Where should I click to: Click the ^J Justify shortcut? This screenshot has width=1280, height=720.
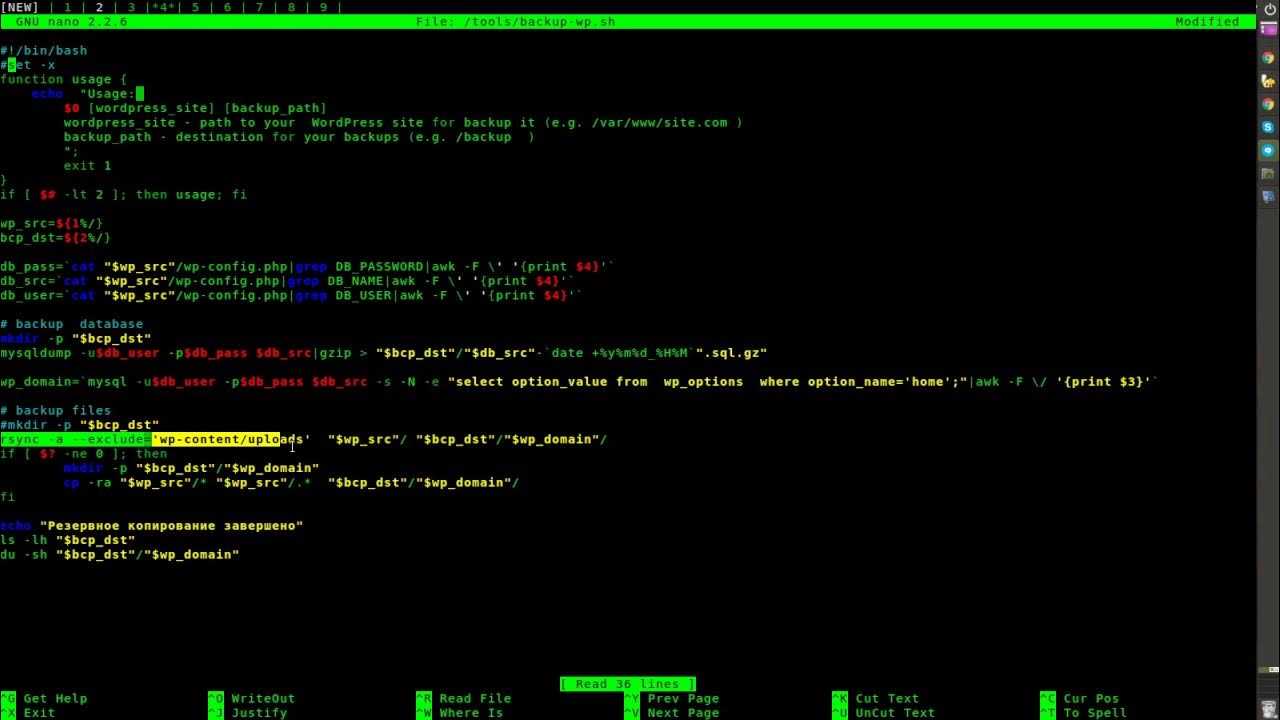[x=248, y=713]
